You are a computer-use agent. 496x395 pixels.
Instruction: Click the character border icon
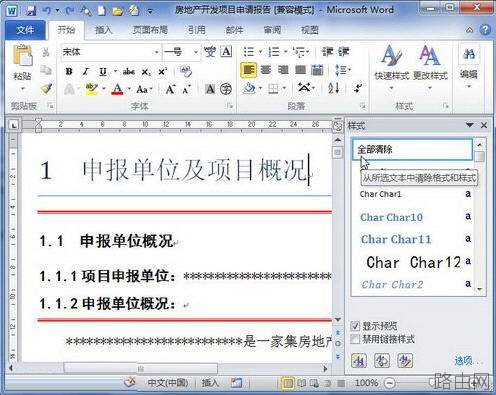click(x=226, y=52)
